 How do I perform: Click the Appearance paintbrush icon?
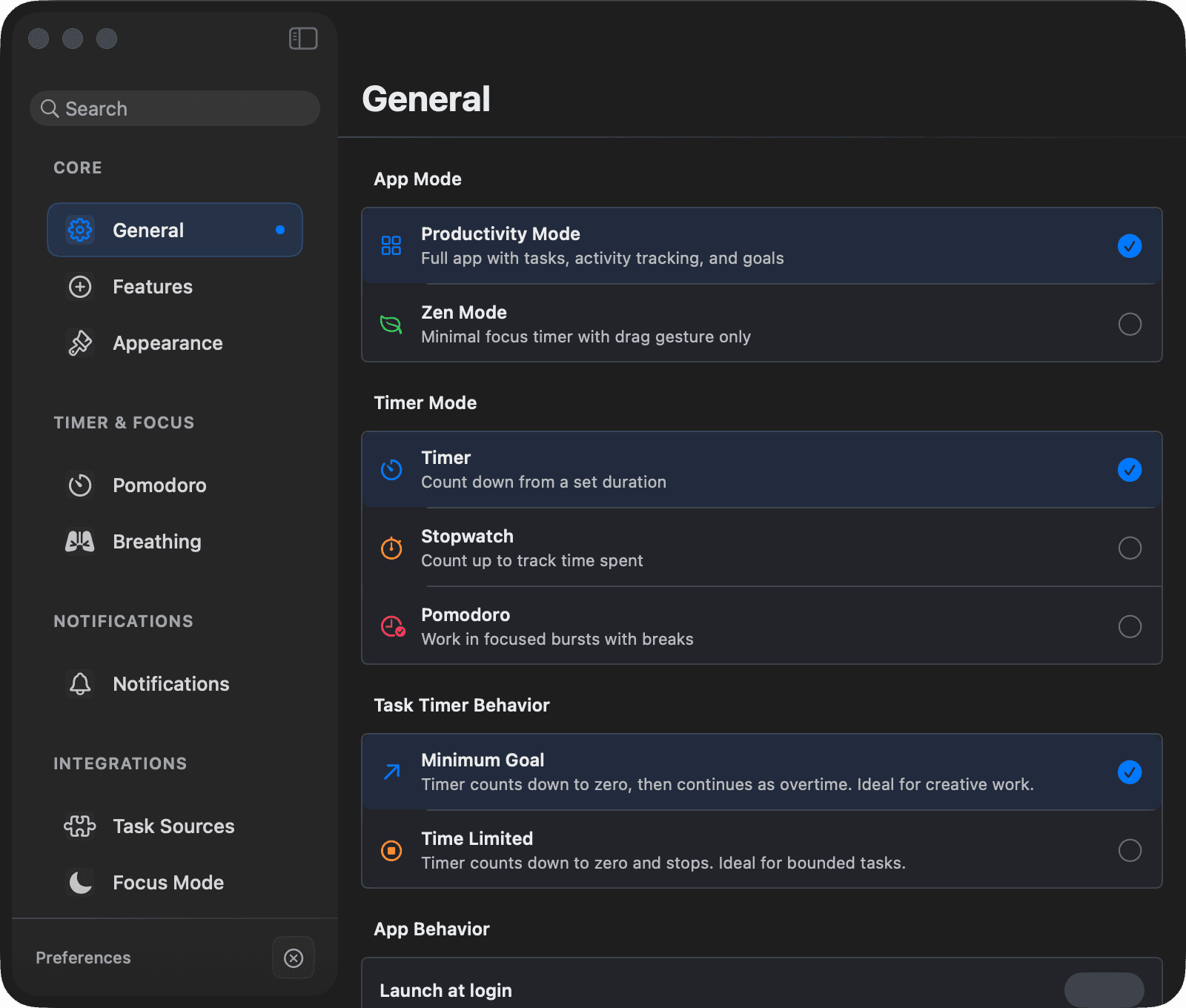click(80, 343)
